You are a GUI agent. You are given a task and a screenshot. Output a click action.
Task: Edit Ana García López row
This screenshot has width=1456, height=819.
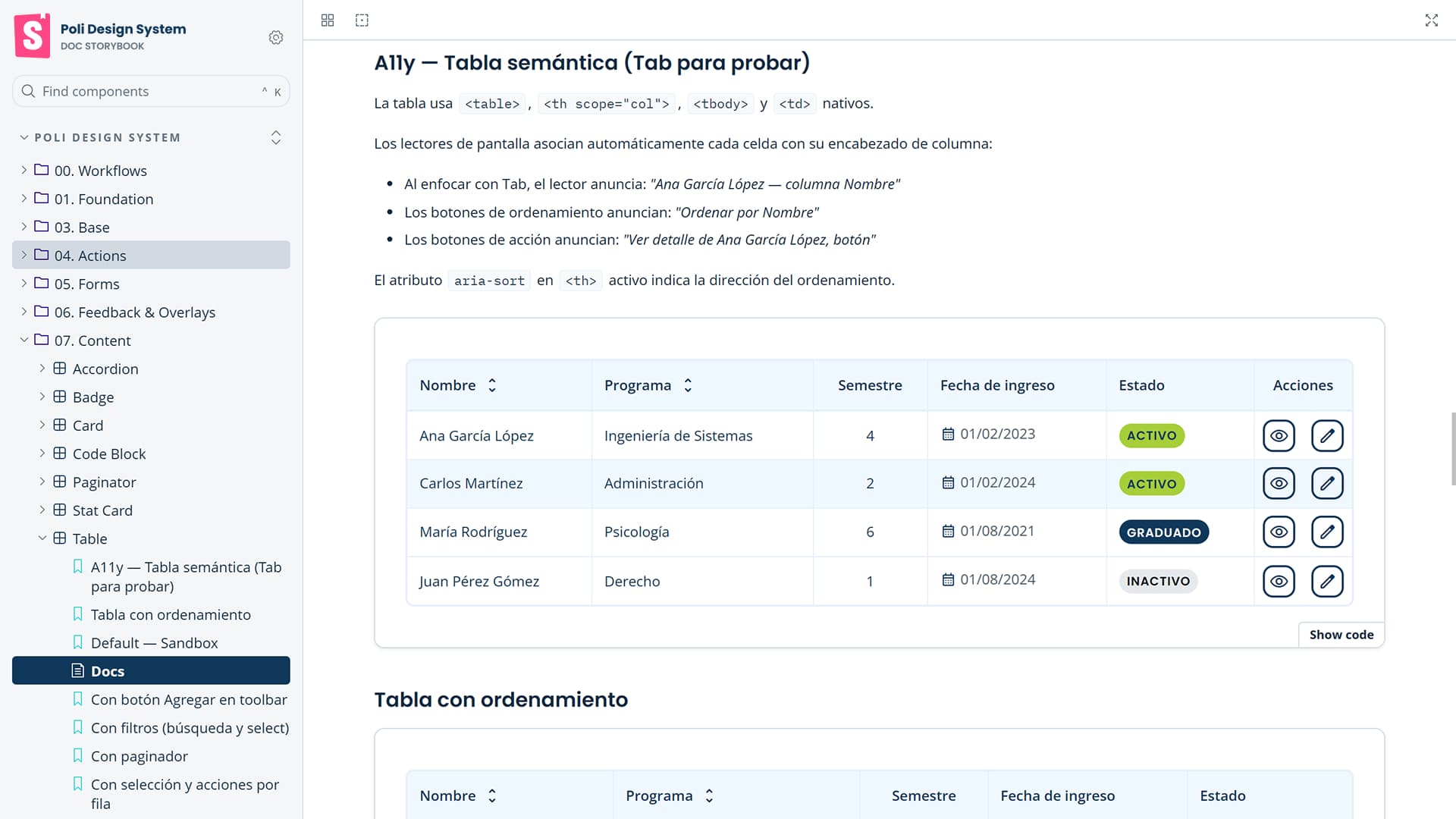pos(1327,435)
